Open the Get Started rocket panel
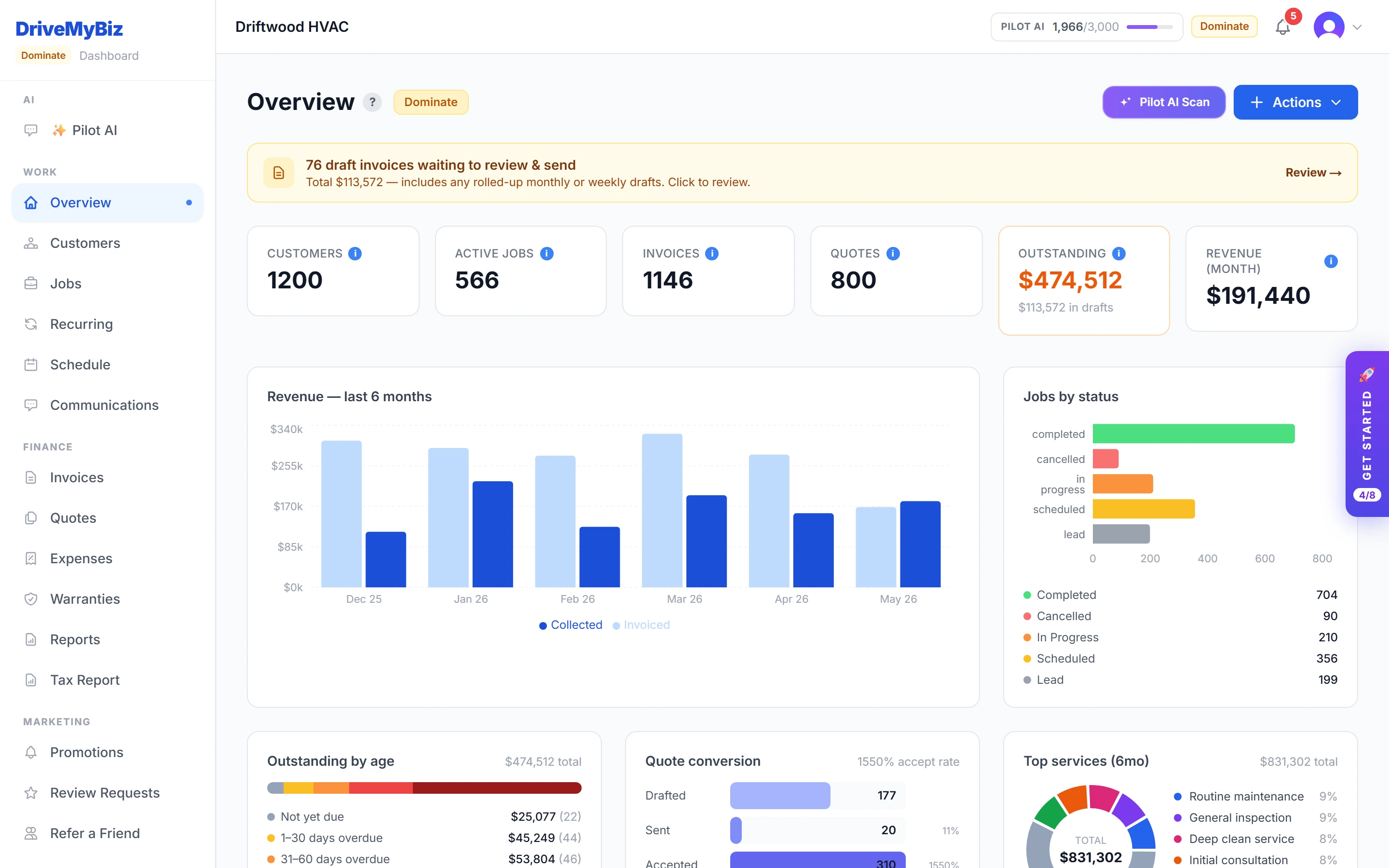The image size is (1389, 868). [1367, 434]
